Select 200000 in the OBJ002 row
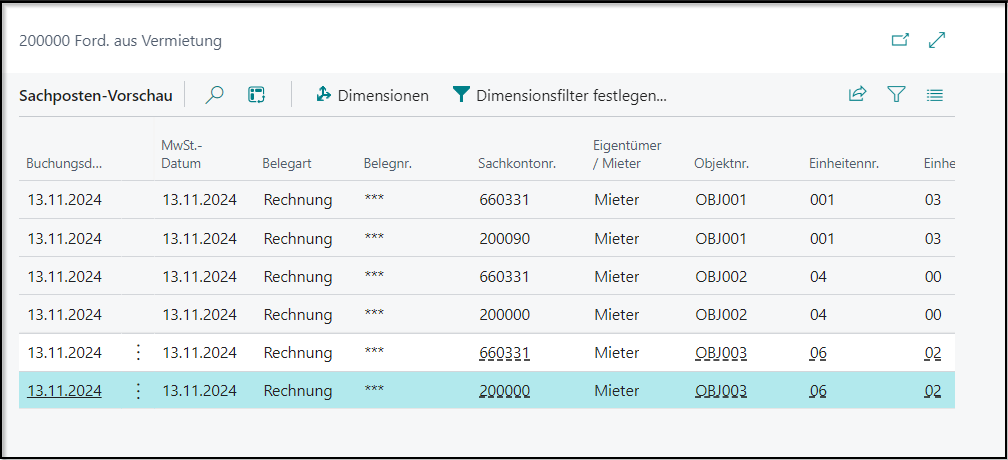Image resolution: width=1008 pixels, height=460 pixels. [505, 315]
